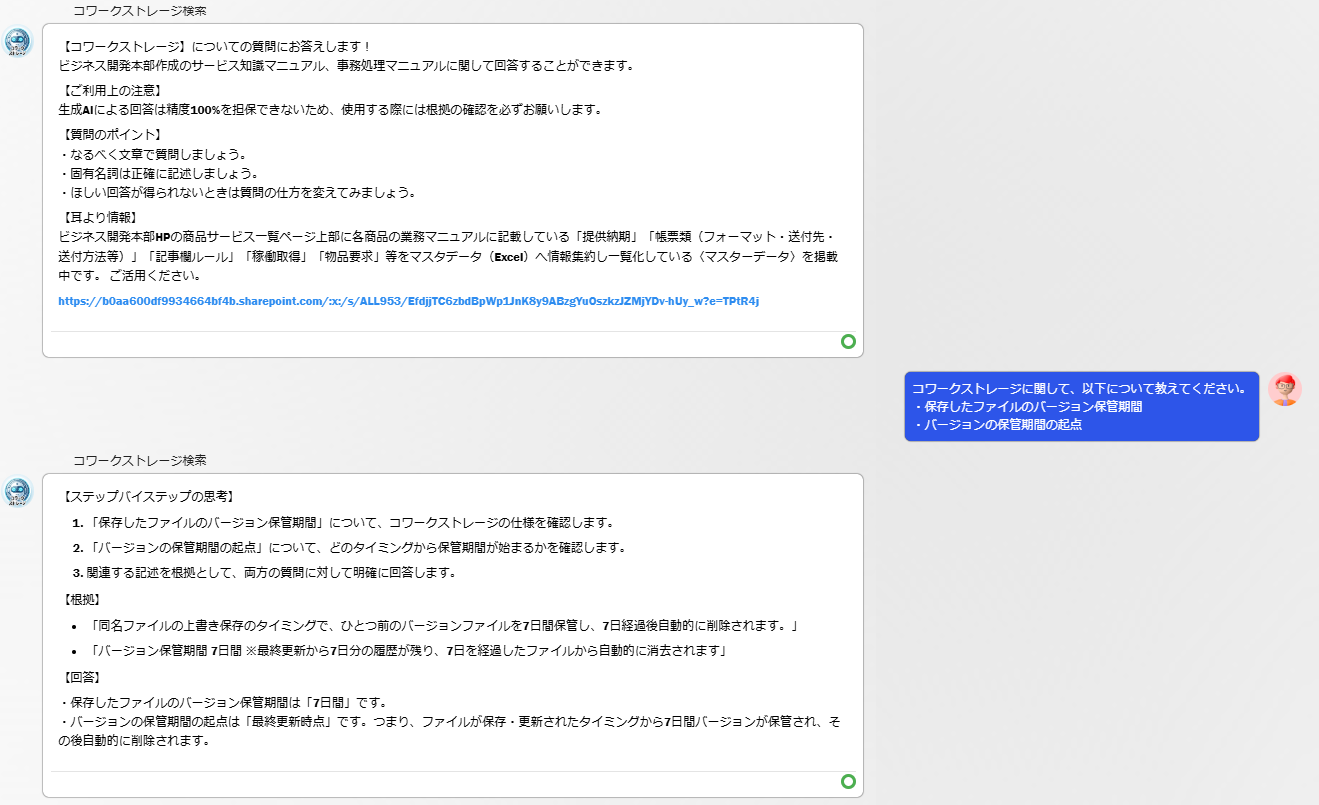Click the 【根拠】 heading in the answer
Image resolution: width=1319 pixels, height=805 pixels.
[85, 600]
